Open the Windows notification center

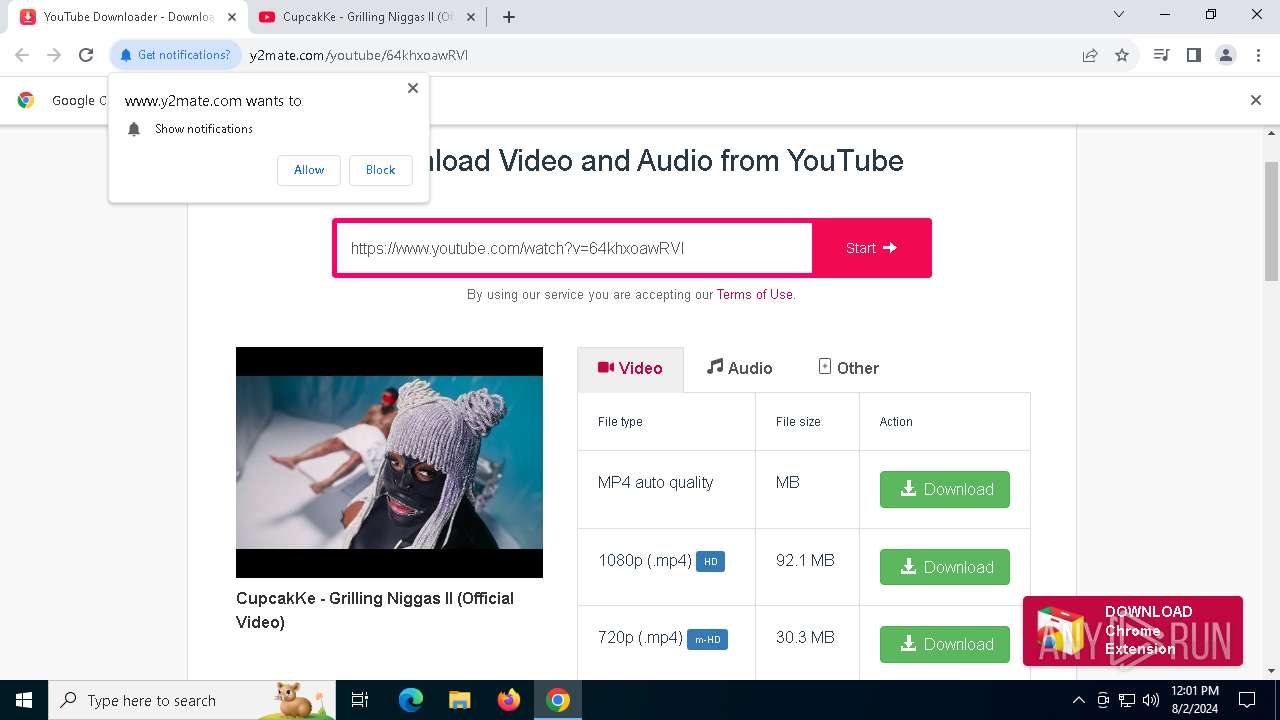(1247, 700)
